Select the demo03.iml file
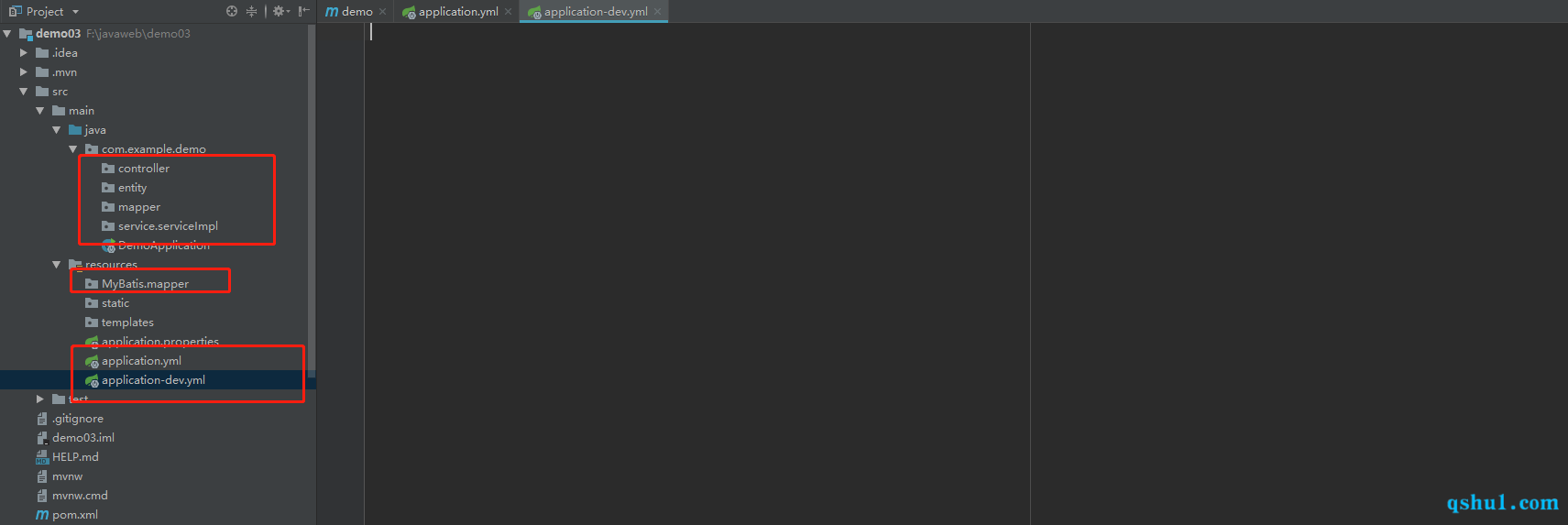 click(83, 438)
